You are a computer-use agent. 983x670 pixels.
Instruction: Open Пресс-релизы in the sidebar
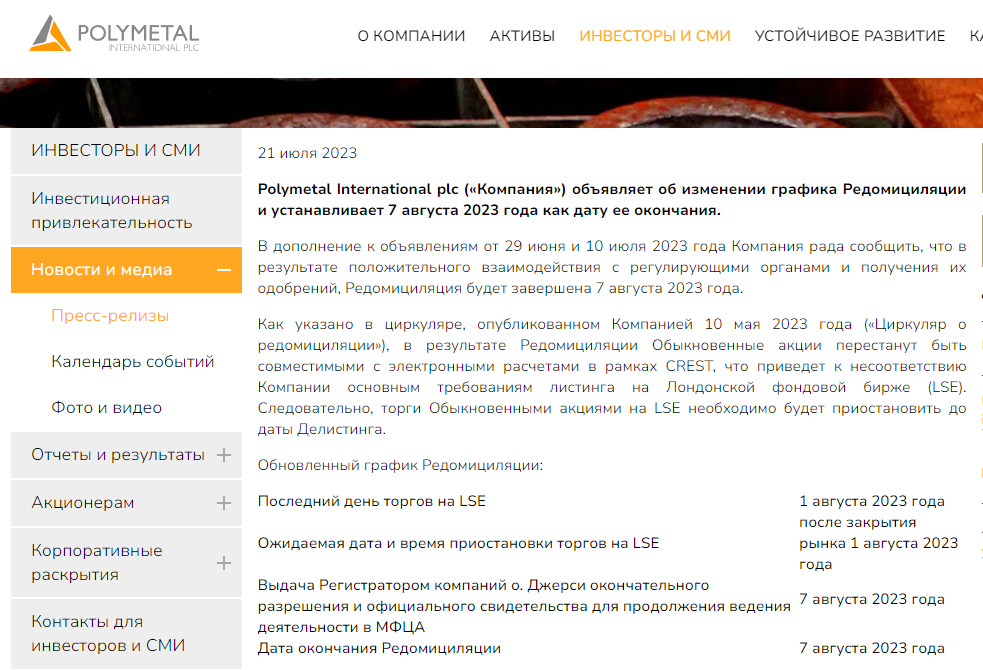110,316
